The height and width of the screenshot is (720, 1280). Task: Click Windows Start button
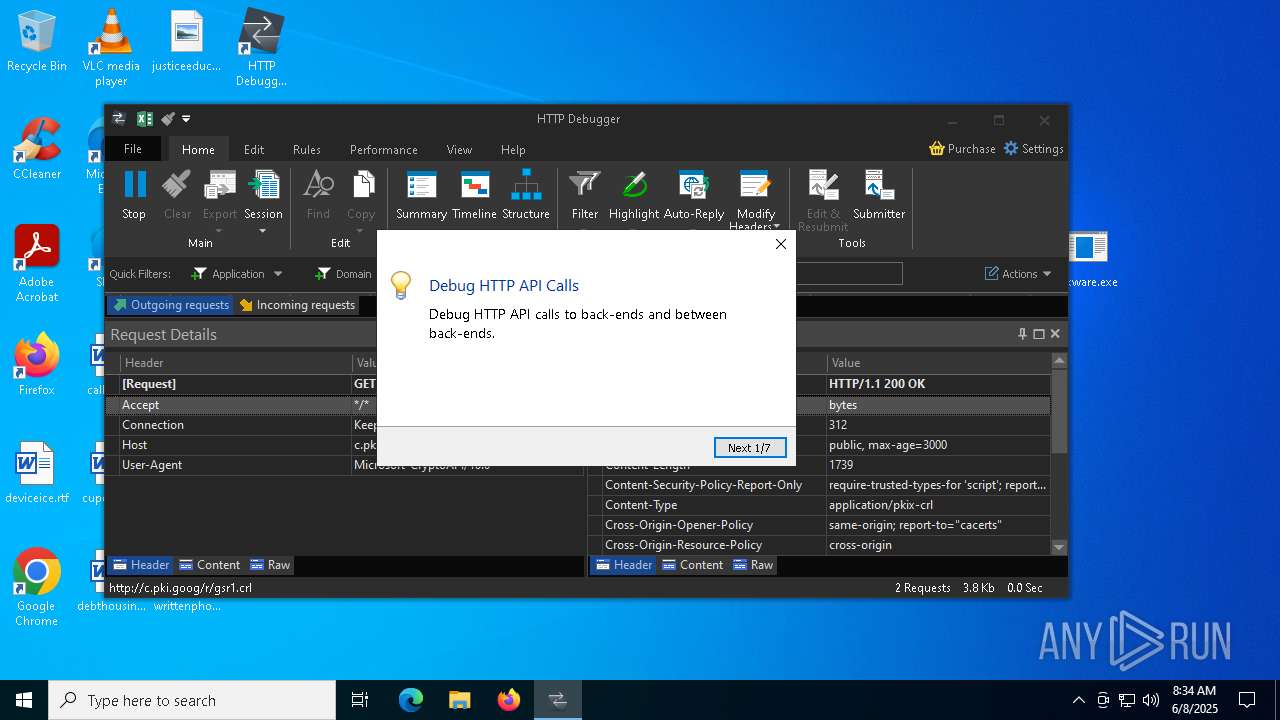pyautogui.click(x=24, y=700)
